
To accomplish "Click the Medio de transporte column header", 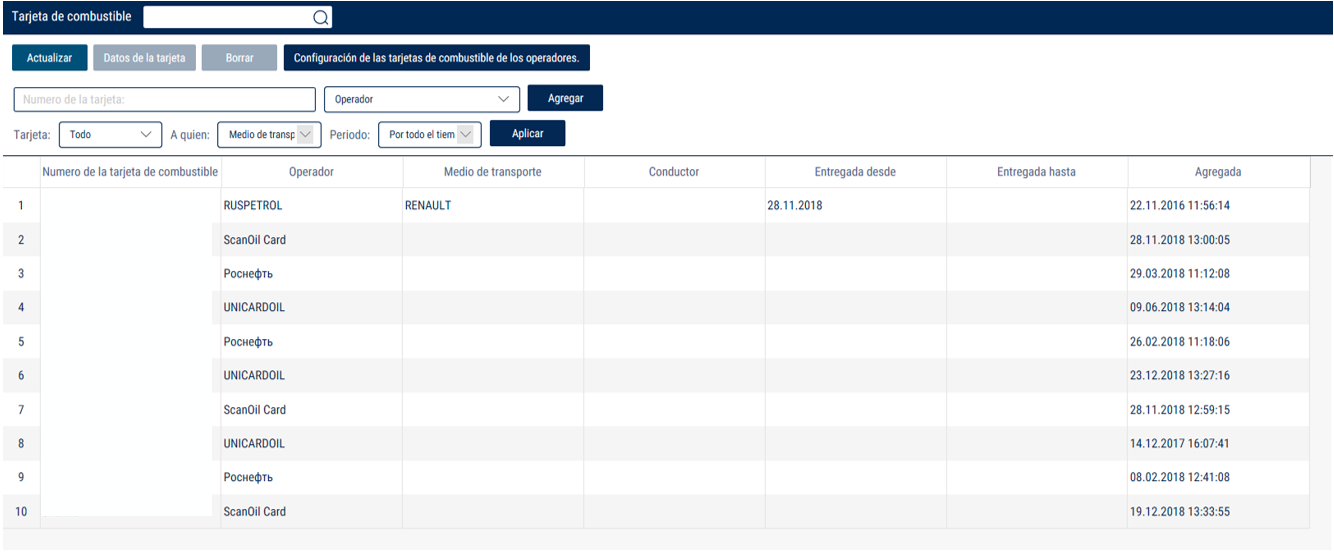I will (x=492, y=172).
